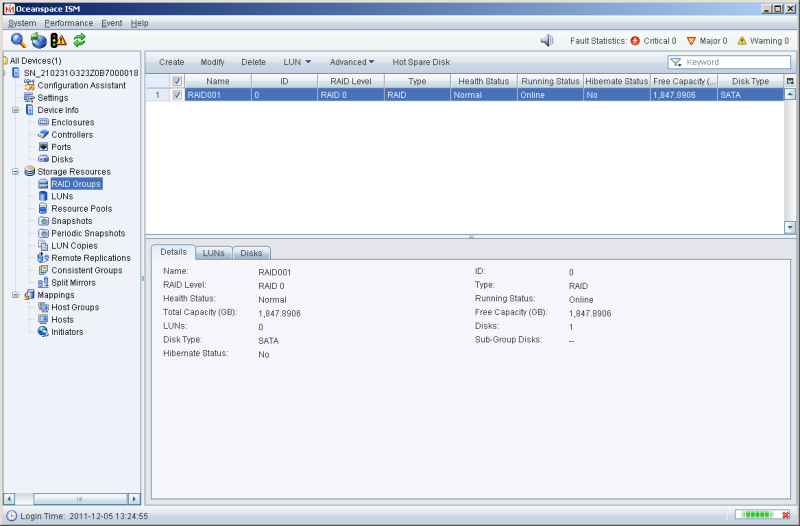Click the All Devices(1) root node
Screen dimensions: 800x526
pyautogui.click(x=35, y=61)
